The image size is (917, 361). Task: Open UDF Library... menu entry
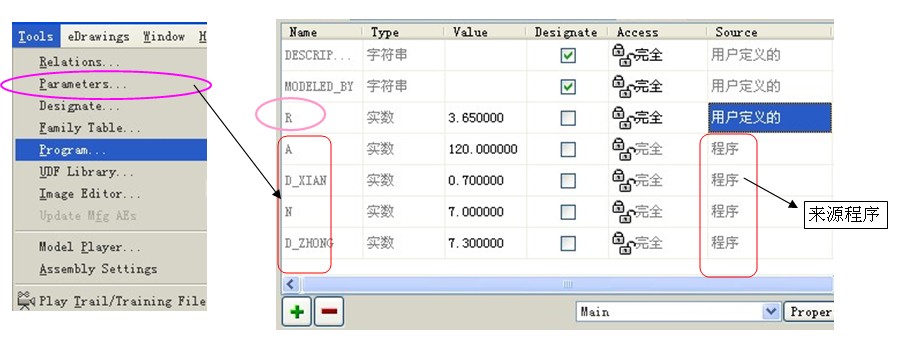point(86,172)
